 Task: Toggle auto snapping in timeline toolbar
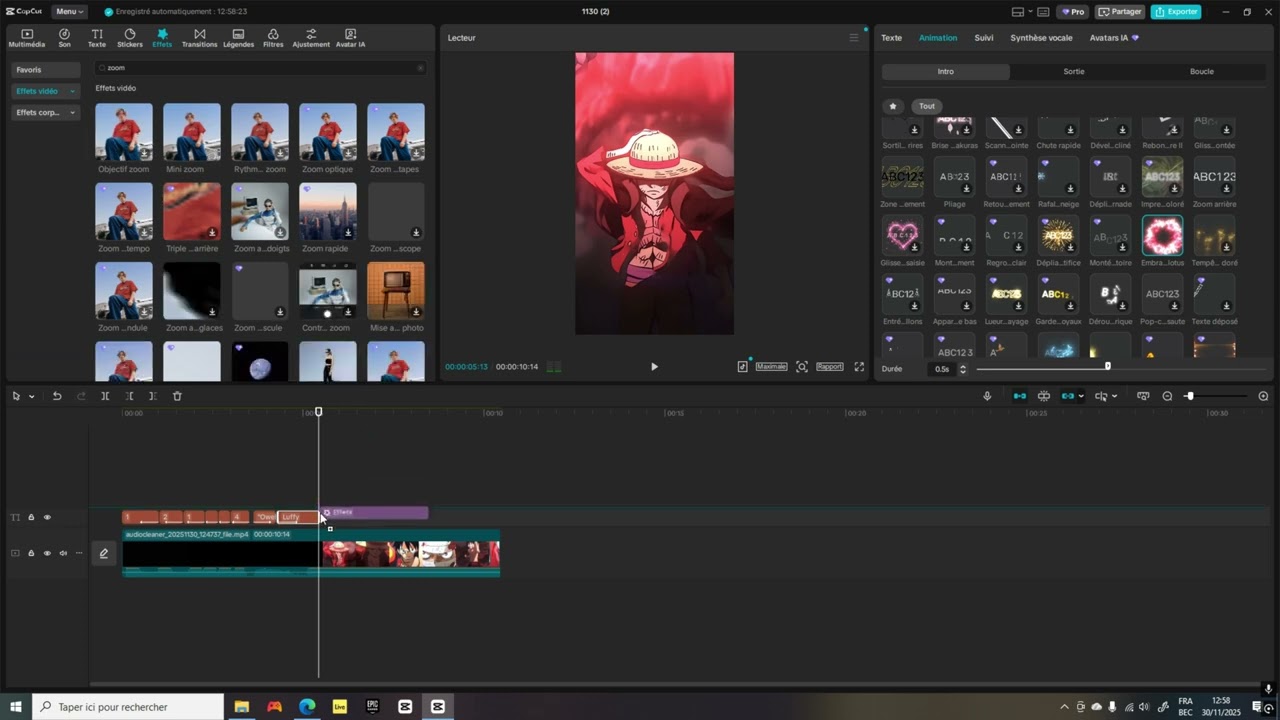(1043, 396)
